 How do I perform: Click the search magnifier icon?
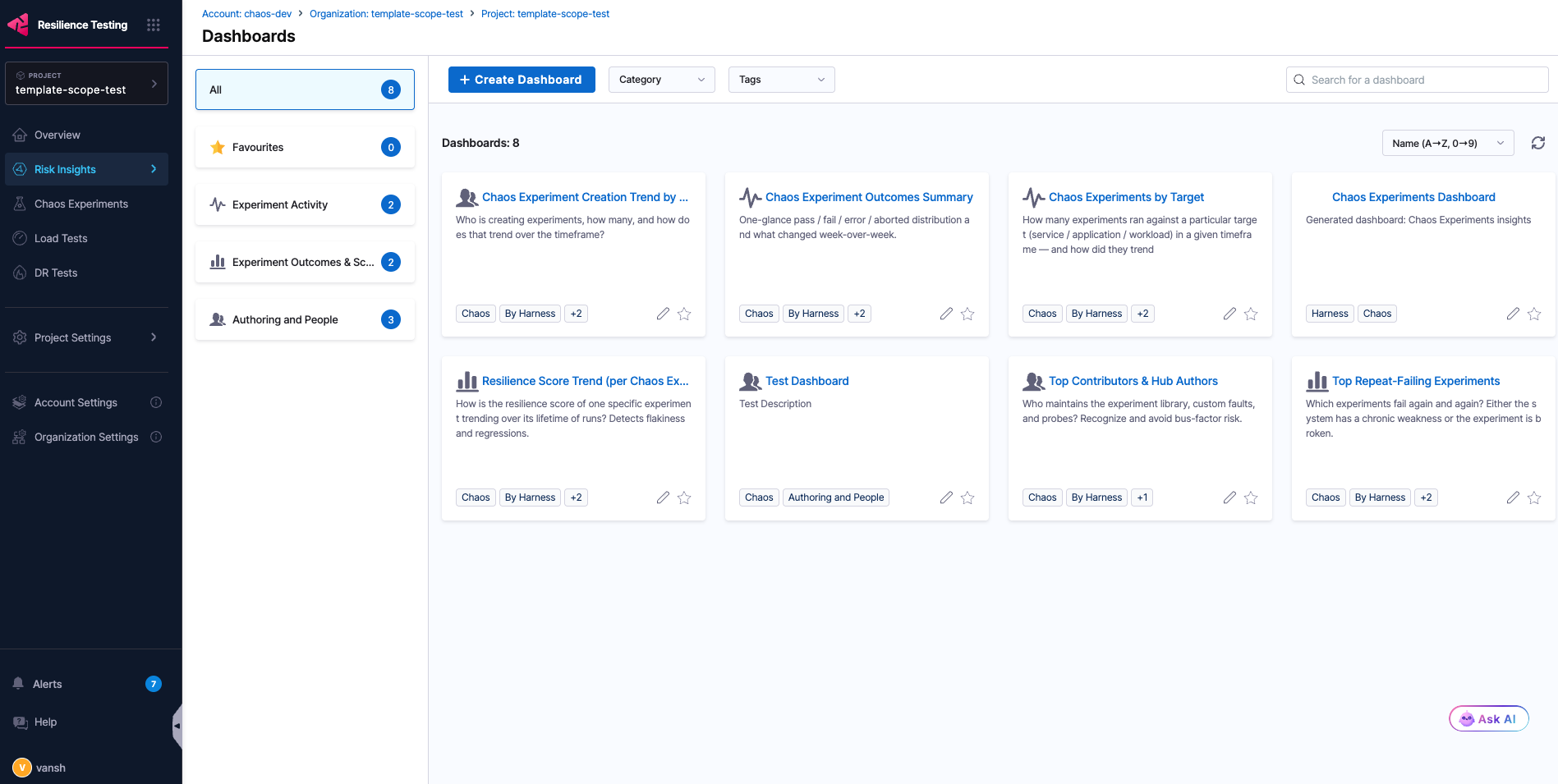point(1299,80)
